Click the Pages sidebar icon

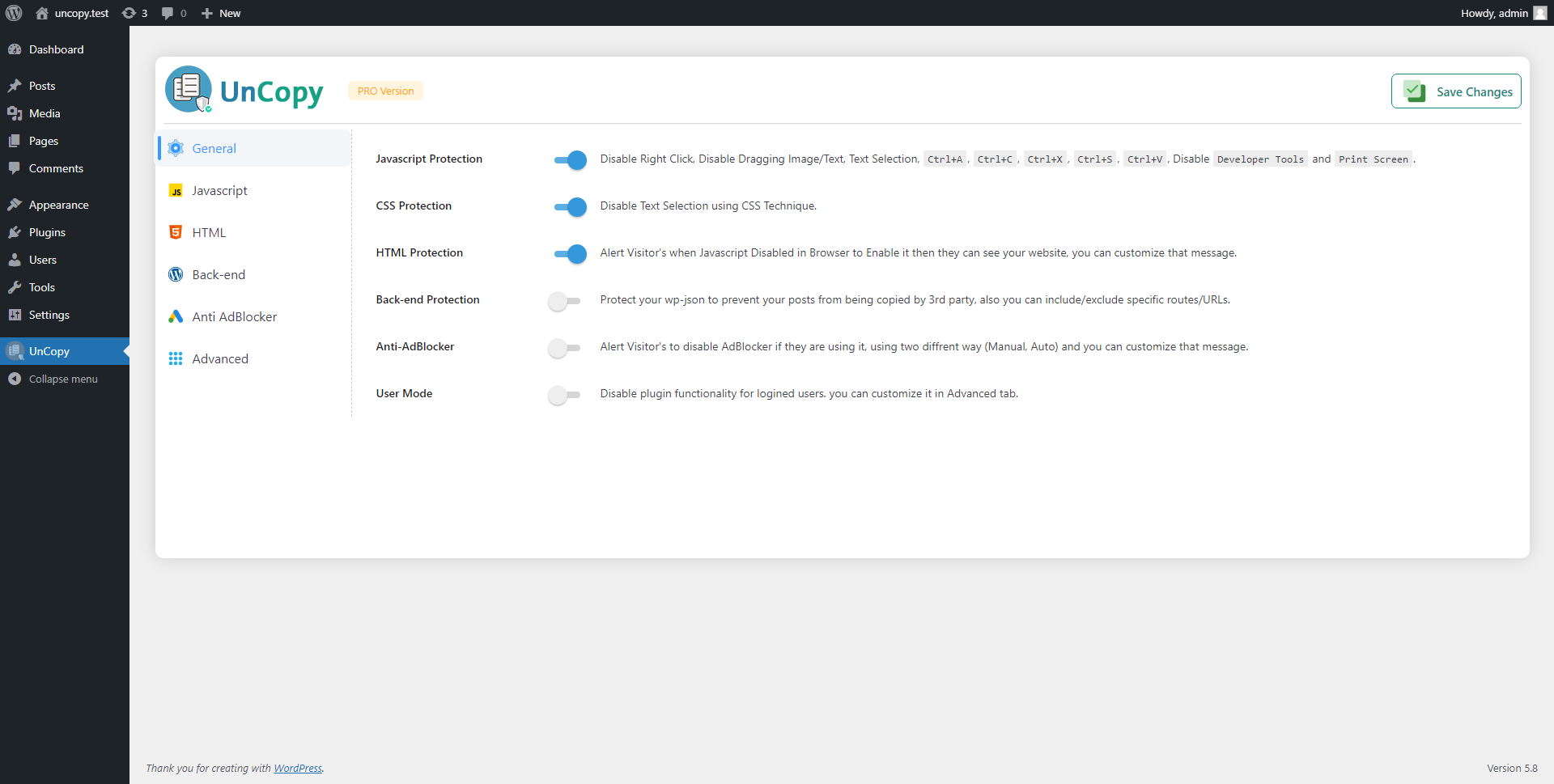point(15,141)
